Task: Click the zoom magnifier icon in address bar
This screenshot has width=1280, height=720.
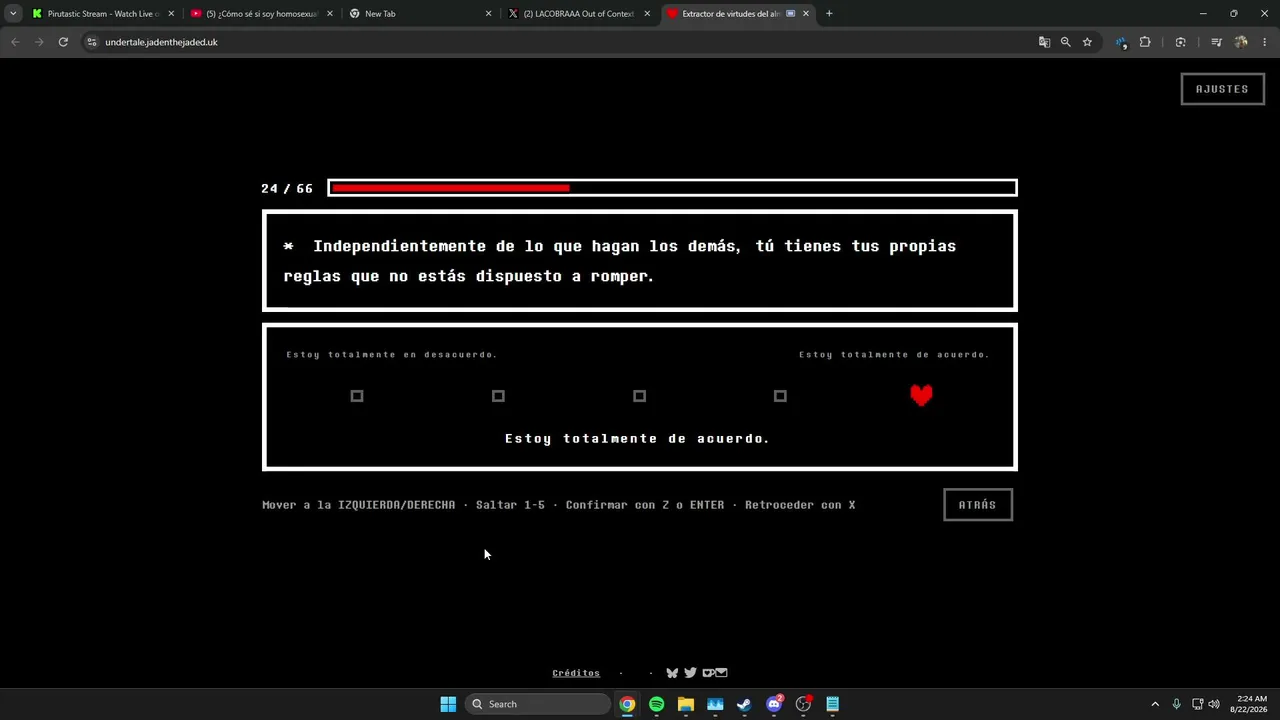Action: coord(1066,42)
